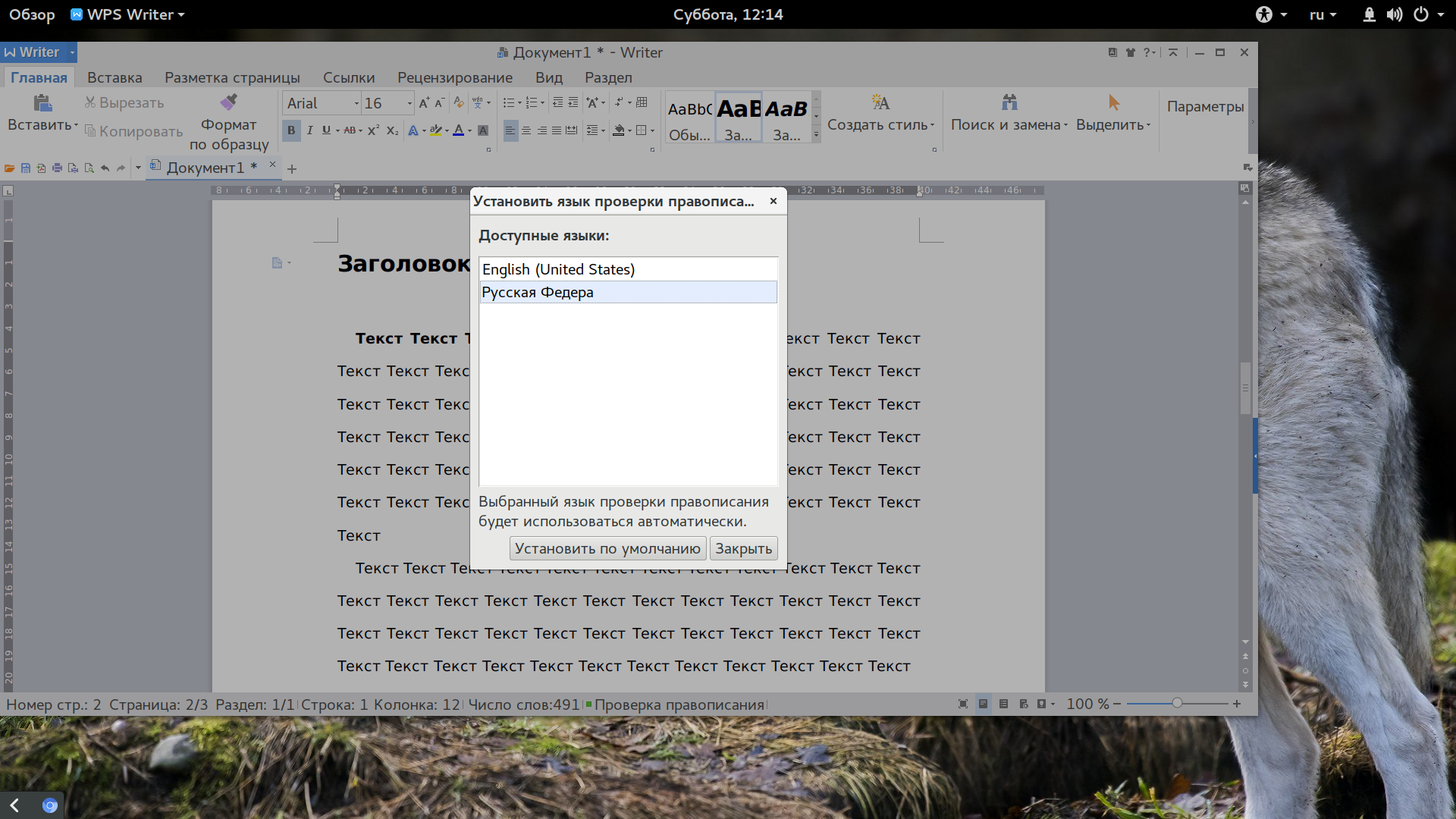Select English (United States) in language list
This screenshot has height=819, width=1456.
coord(628,269)
